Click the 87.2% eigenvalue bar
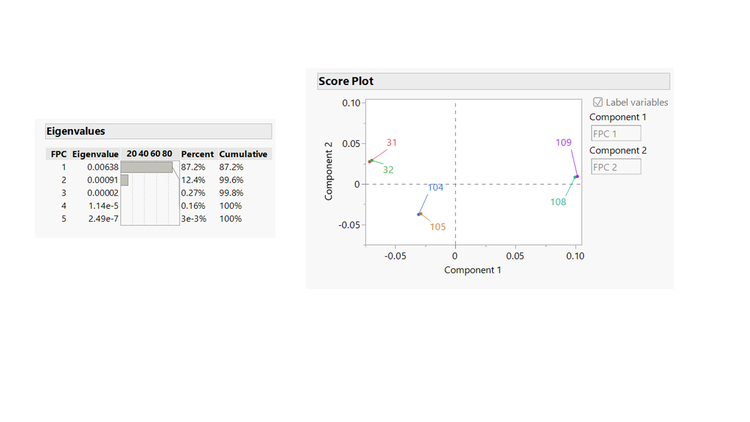 (x=147, y=167)
